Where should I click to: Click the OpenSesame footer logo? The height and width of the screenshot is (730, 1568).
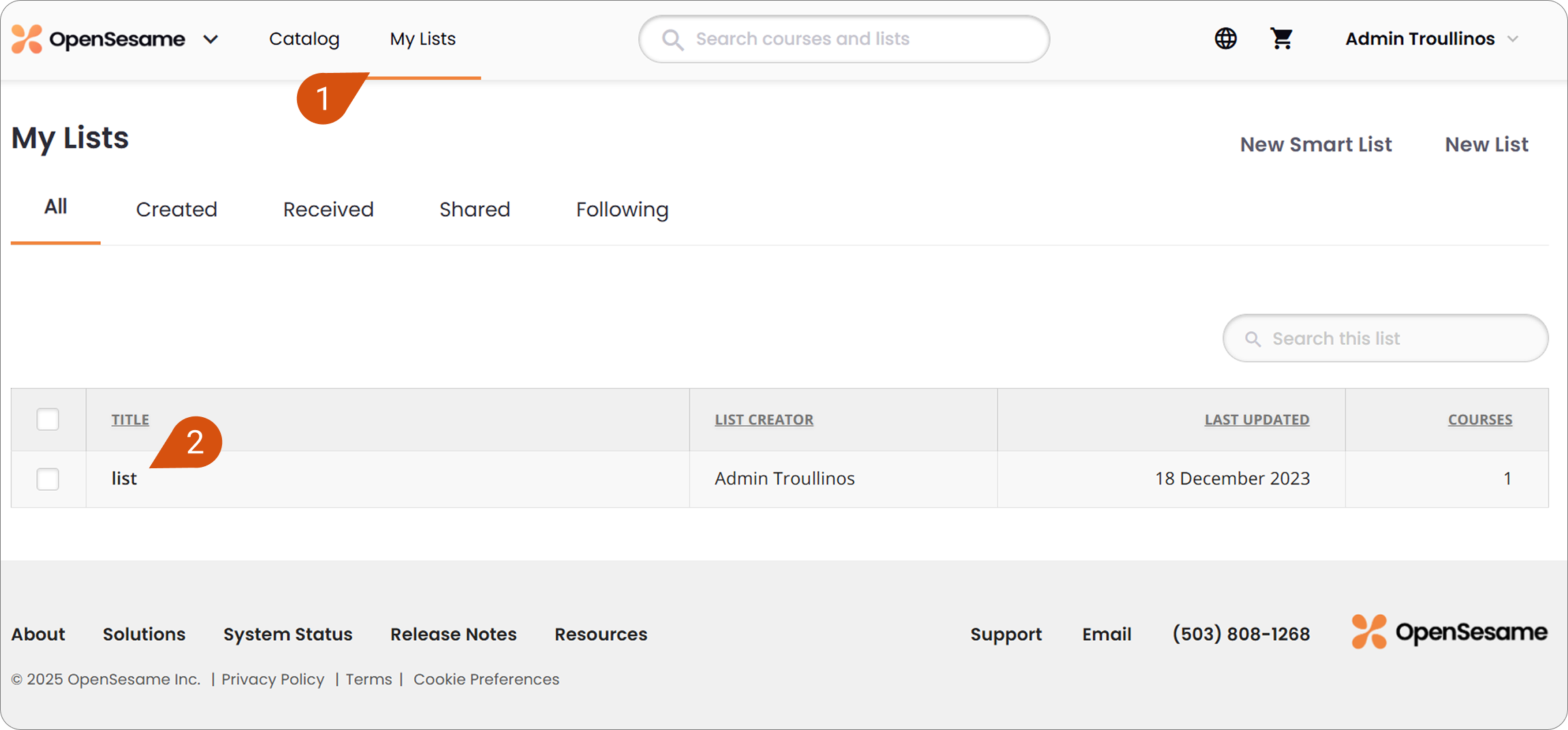1449,632
